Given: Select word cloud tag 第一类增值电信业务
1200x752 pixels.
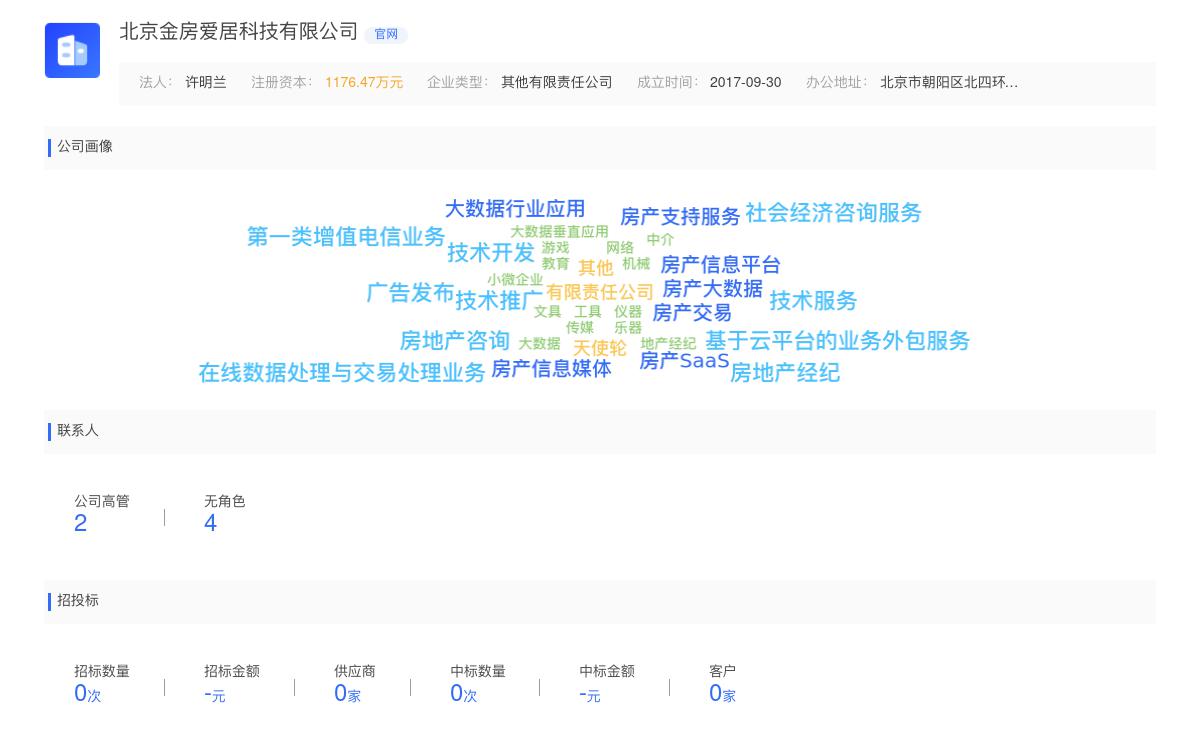Looking at the screenshot, I should pyautogui.click(x=346, y=237).
